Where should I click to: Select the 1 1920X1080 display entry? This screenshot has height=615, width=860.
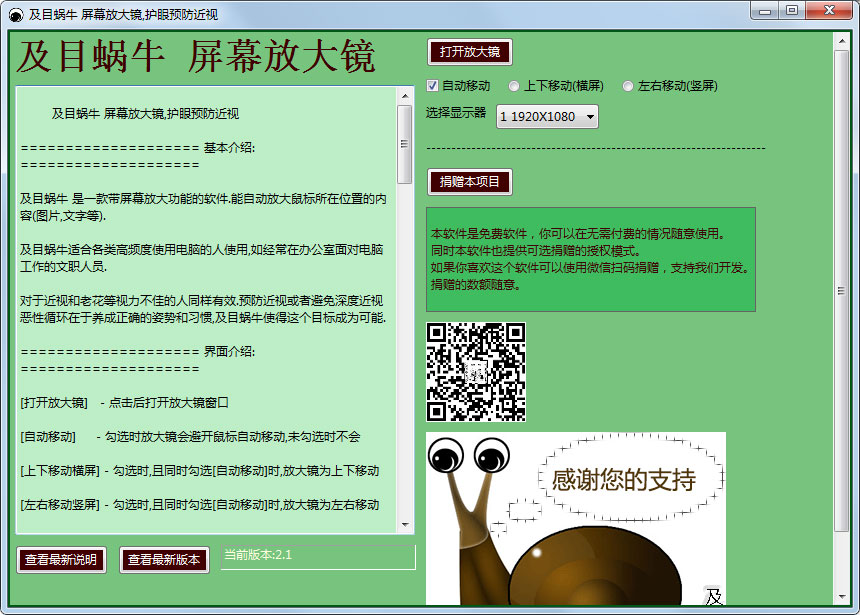coord(535,117)
